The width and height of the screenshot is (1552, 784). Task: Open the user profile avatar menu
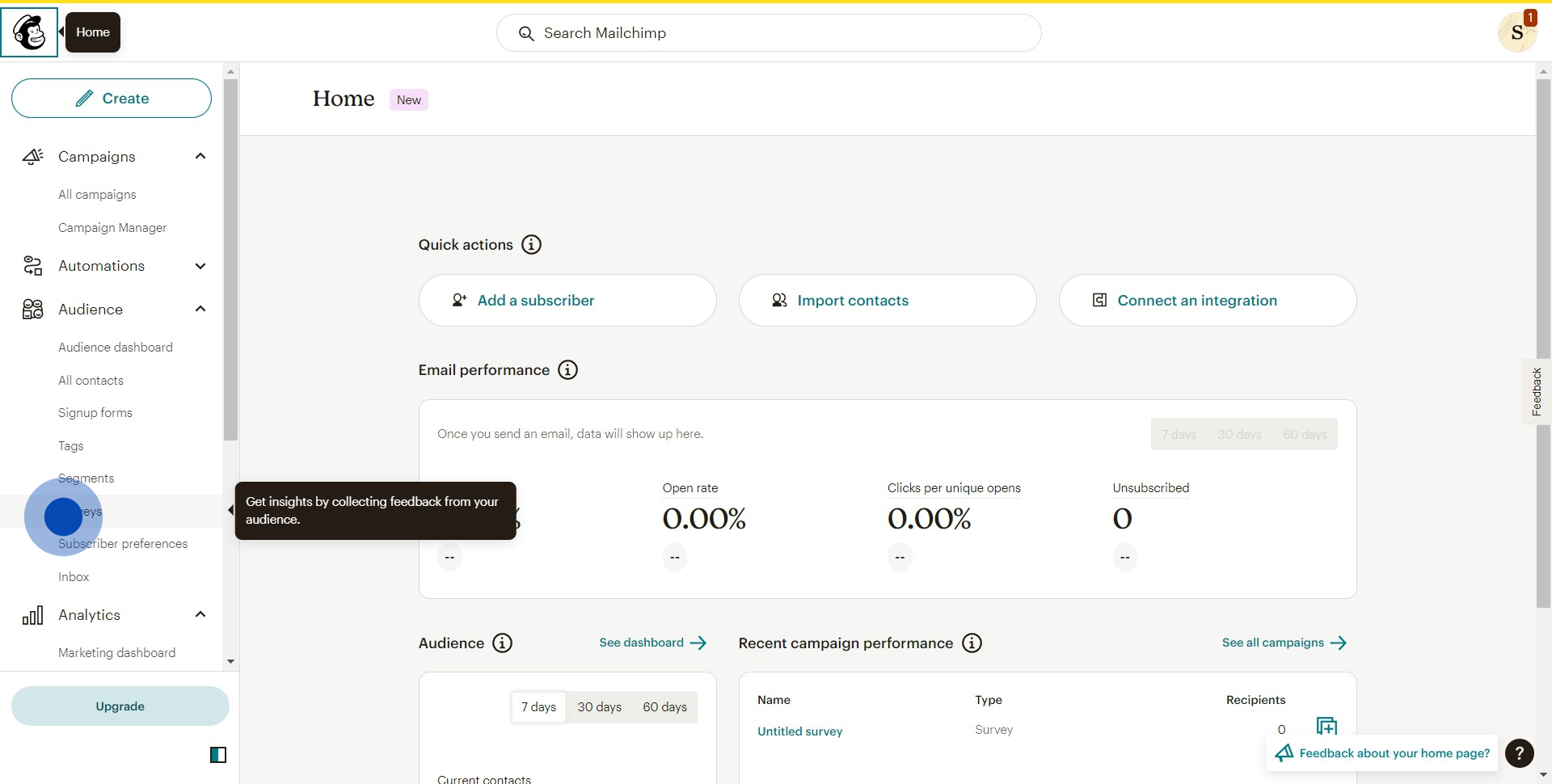pyautogui.click(x=1516, y=33)
